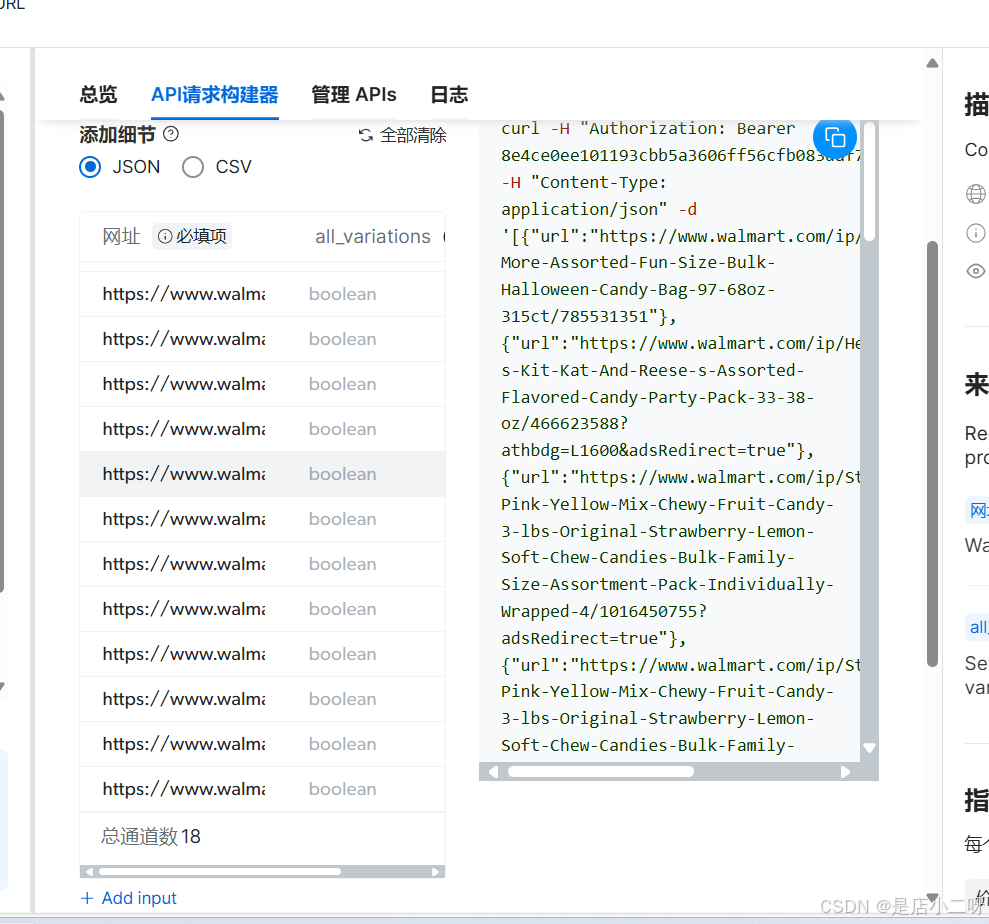Click the help icon beside 添加细节
This screenshot has height=924, width=989.
pos(171,134)
